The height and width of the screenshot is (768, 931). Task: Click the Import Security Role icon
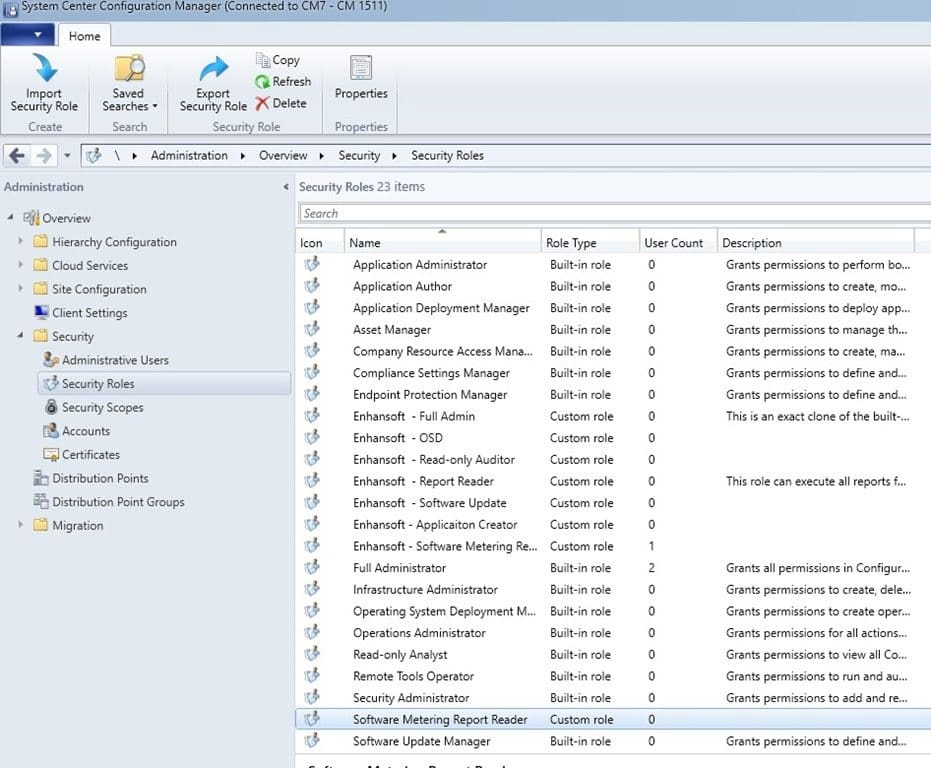[45, 68]
